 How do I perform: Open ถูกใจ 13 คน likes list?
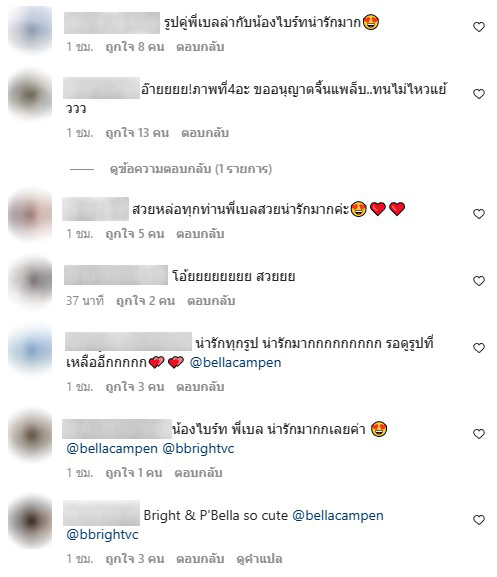137,133
